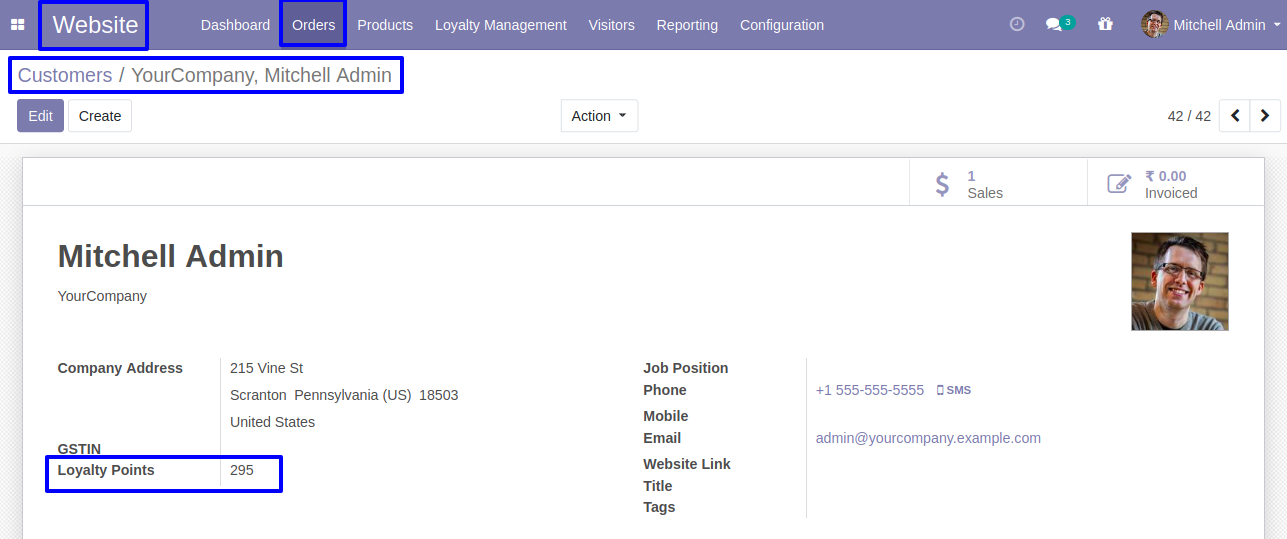Open the activities clock icon

coord(1017,25)
